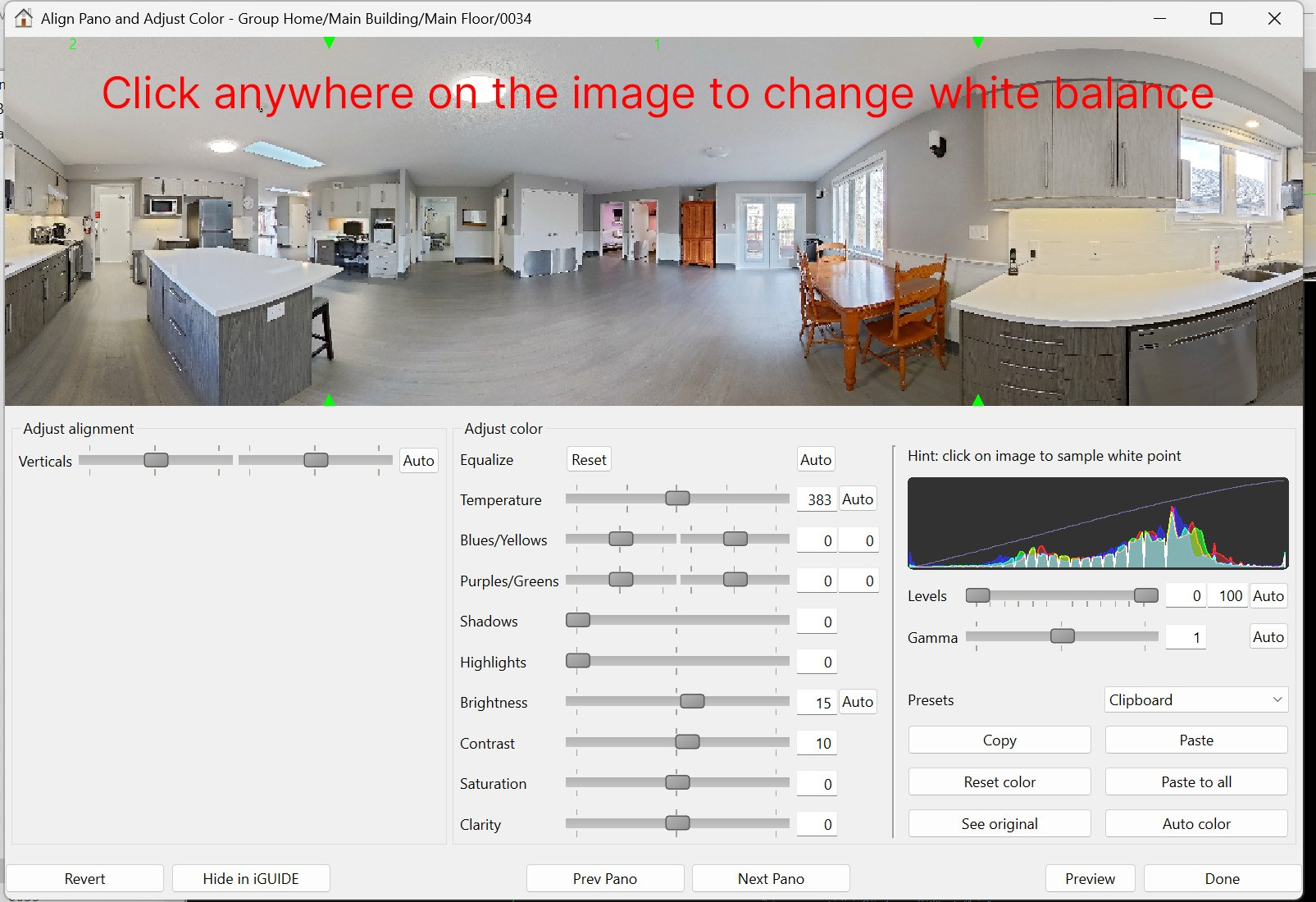
Task: Click the Temperature slider handle
Action: tap(677, 499)
